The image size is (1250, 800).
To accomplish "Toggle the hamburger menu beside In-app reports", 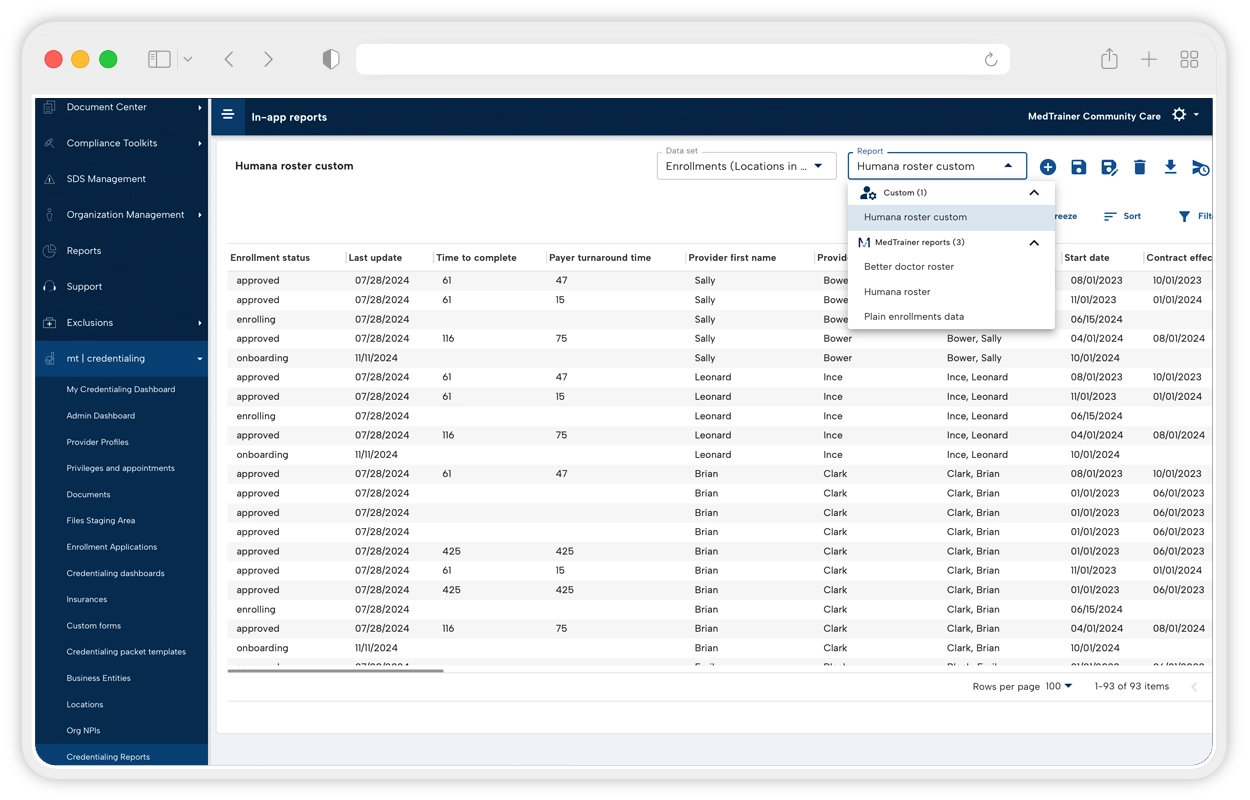I will coord(228,115).
